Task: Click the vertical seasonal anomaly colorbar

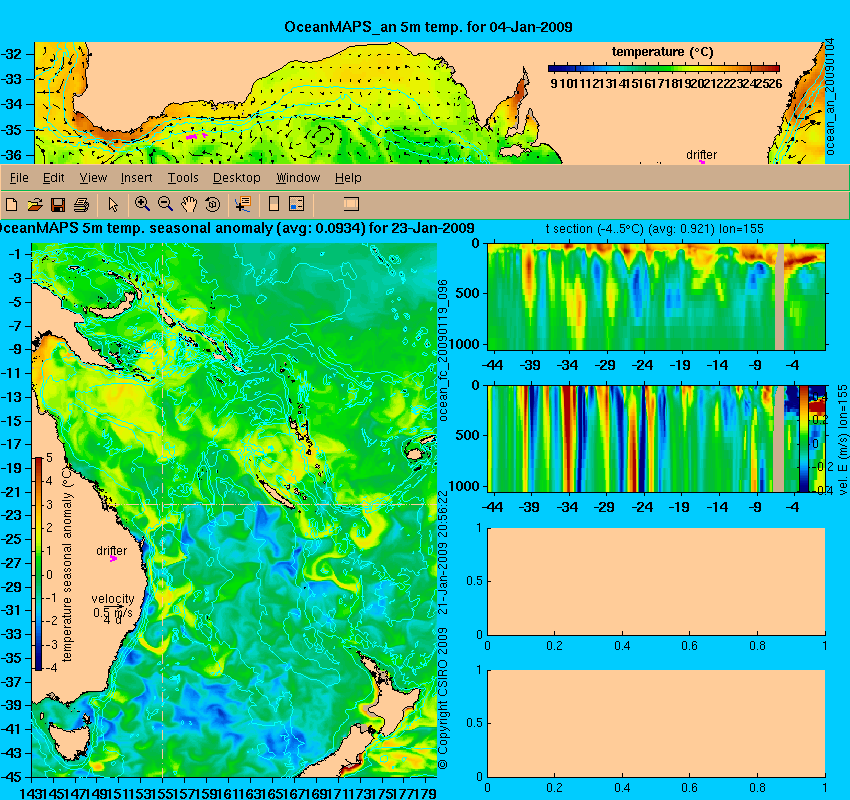Action: click(39, 564)
